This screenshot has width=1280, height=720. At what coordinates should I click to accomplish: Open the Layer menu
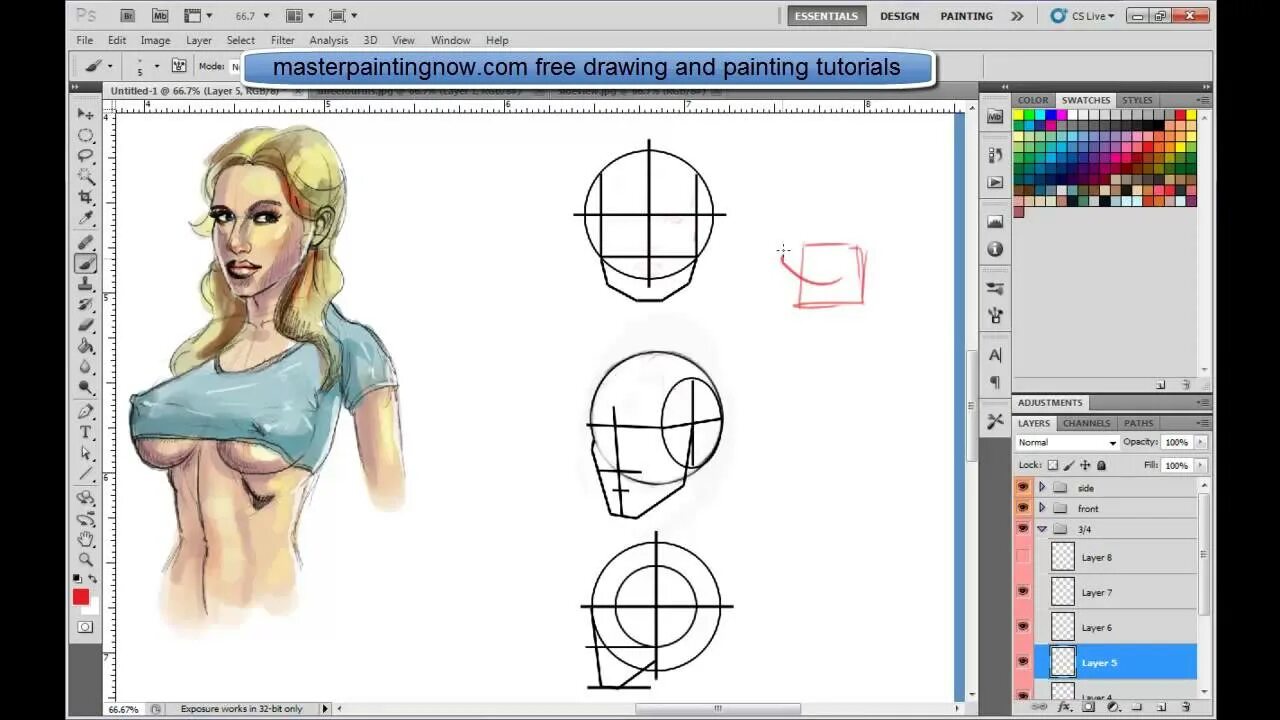tap(199, 40)
